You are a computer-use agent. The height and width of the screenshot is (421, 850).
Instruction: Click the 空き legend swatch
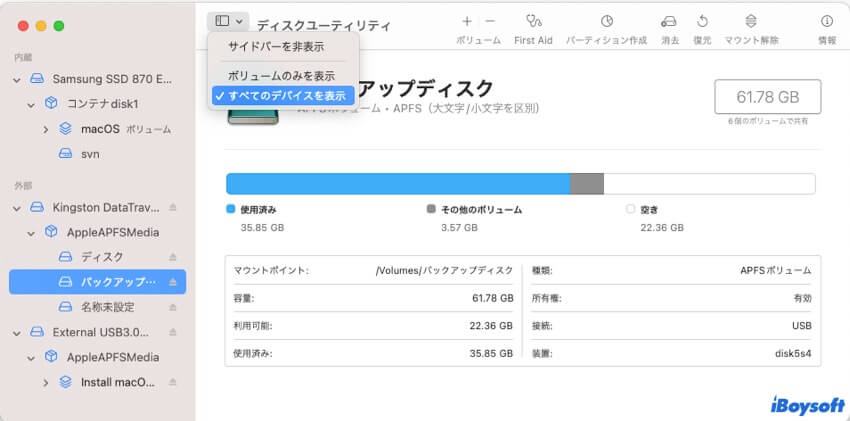pyautogui.click(x=630, y=209)
